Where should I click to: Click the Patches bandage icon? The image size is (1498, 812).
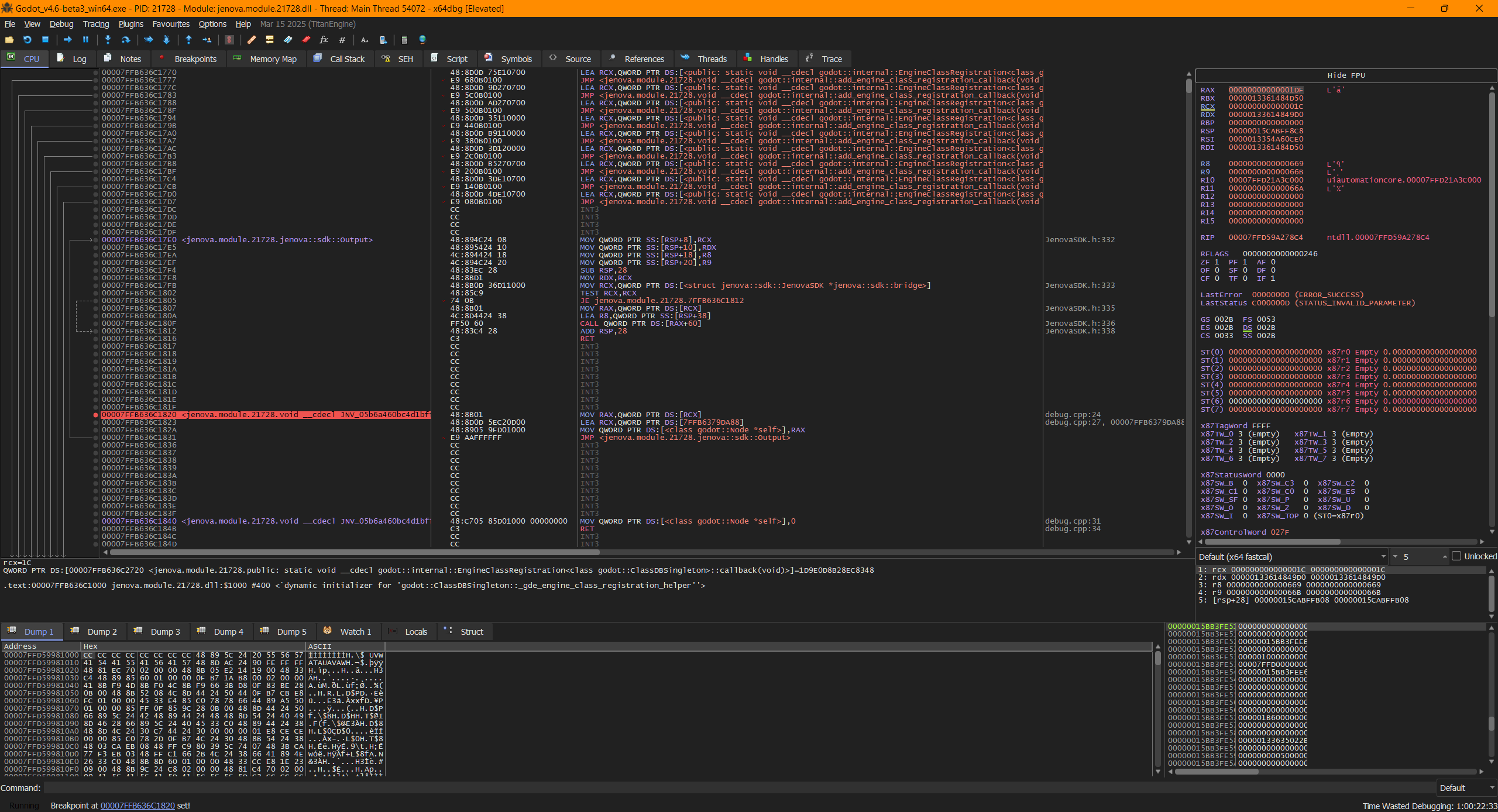(252, 40)
